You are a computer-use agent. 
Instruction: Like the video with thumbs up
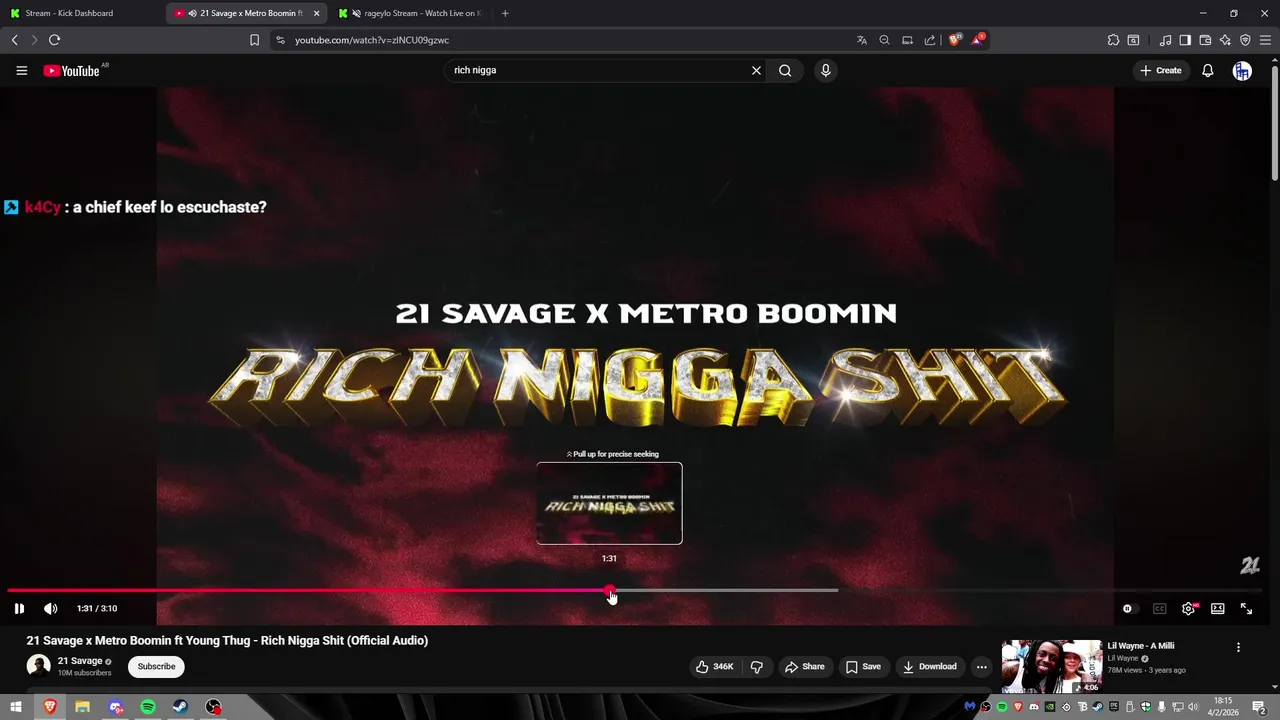717,667
